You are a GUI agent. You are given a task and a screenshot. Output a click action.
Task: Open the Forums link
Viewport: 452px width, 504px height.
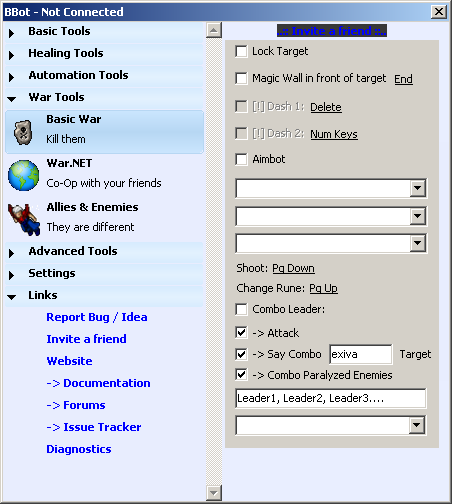(76, 405)
